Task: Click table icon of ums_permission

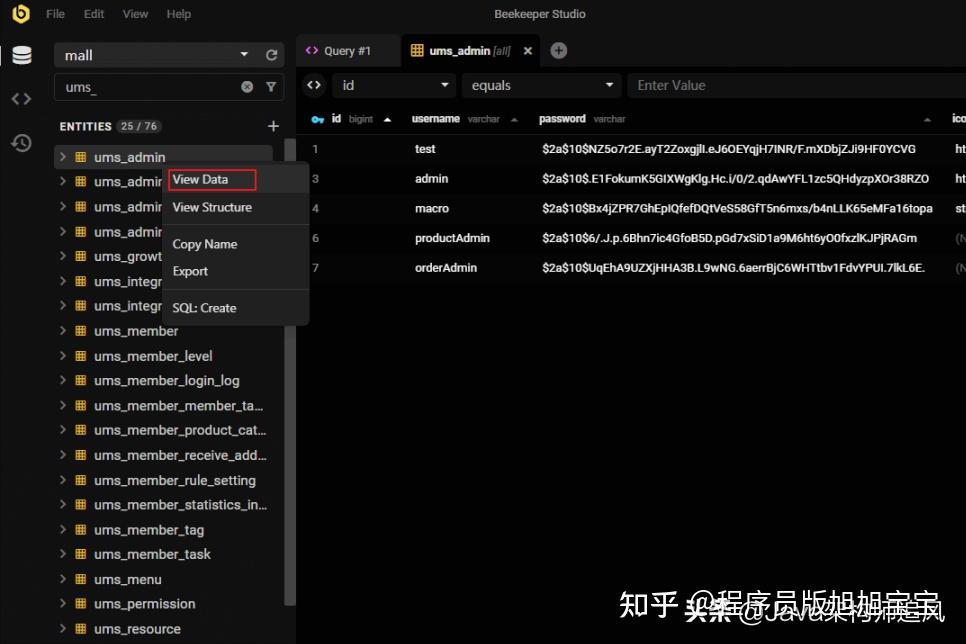Action: [x=80, y=604]
